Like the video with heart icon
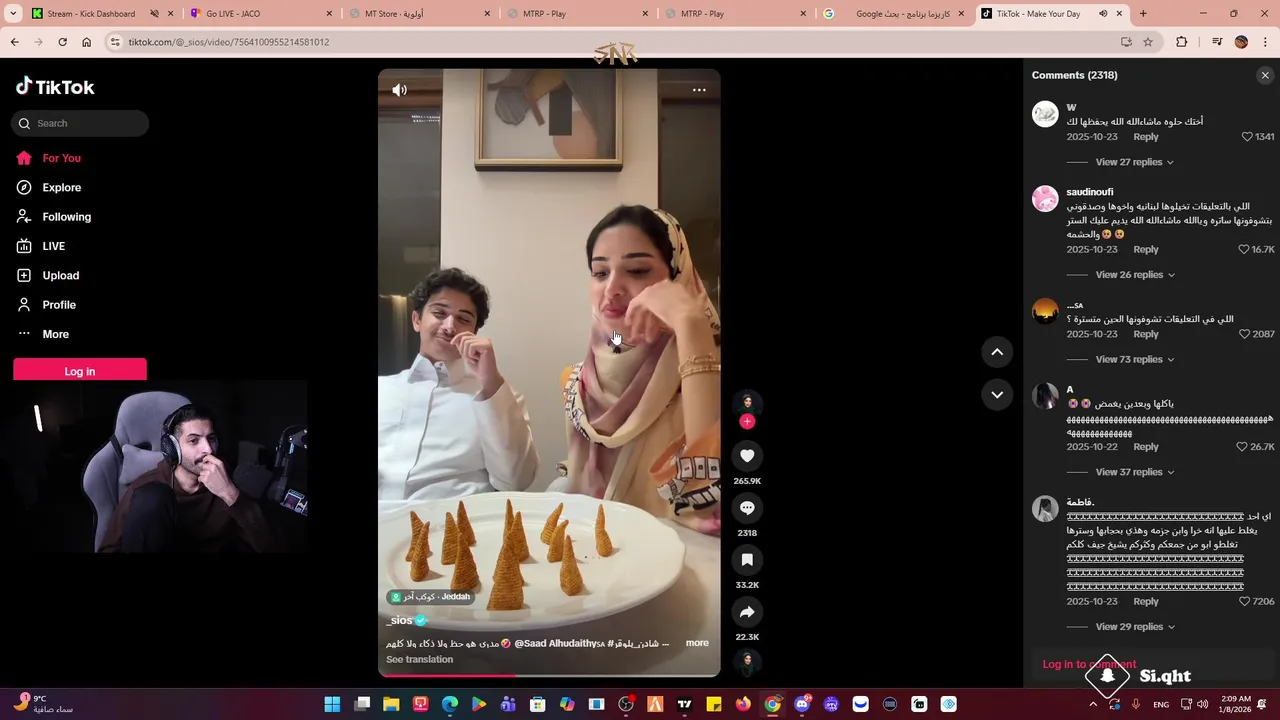The width and height of the screenshot is (1280, 720). point(747,456)
